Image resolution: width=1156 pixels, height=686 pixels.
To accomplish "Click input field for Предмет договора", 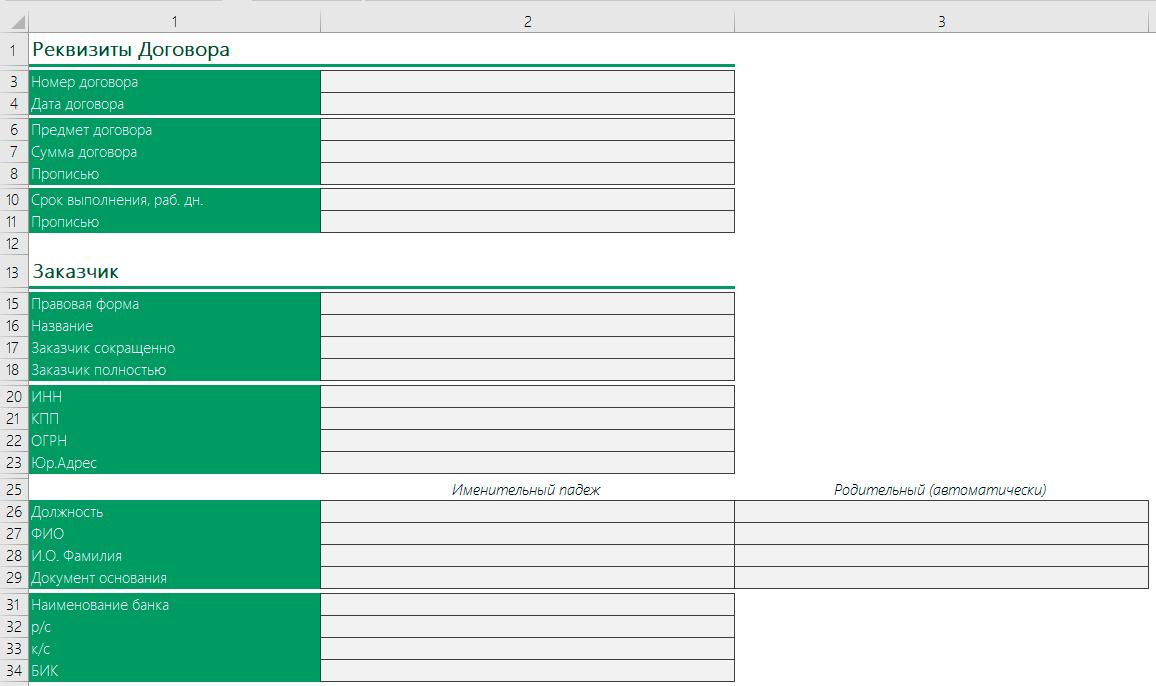I will coord(528,129).
